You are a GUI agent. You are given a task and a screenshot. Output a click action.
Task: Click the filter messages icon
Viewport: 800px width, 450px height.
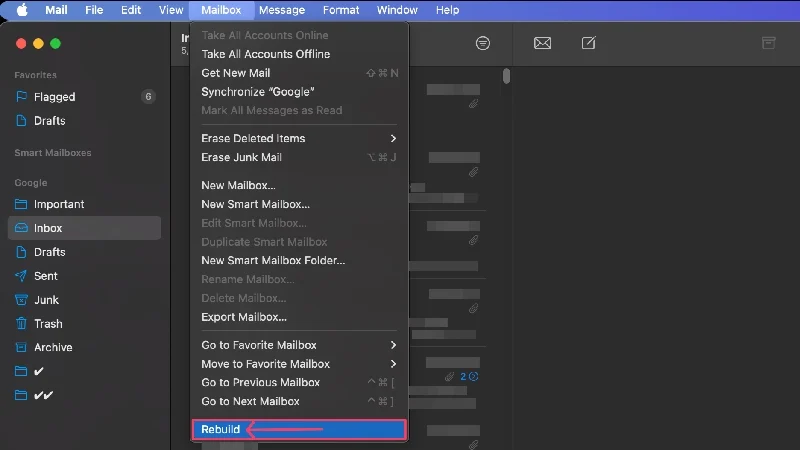pos(483,43)
